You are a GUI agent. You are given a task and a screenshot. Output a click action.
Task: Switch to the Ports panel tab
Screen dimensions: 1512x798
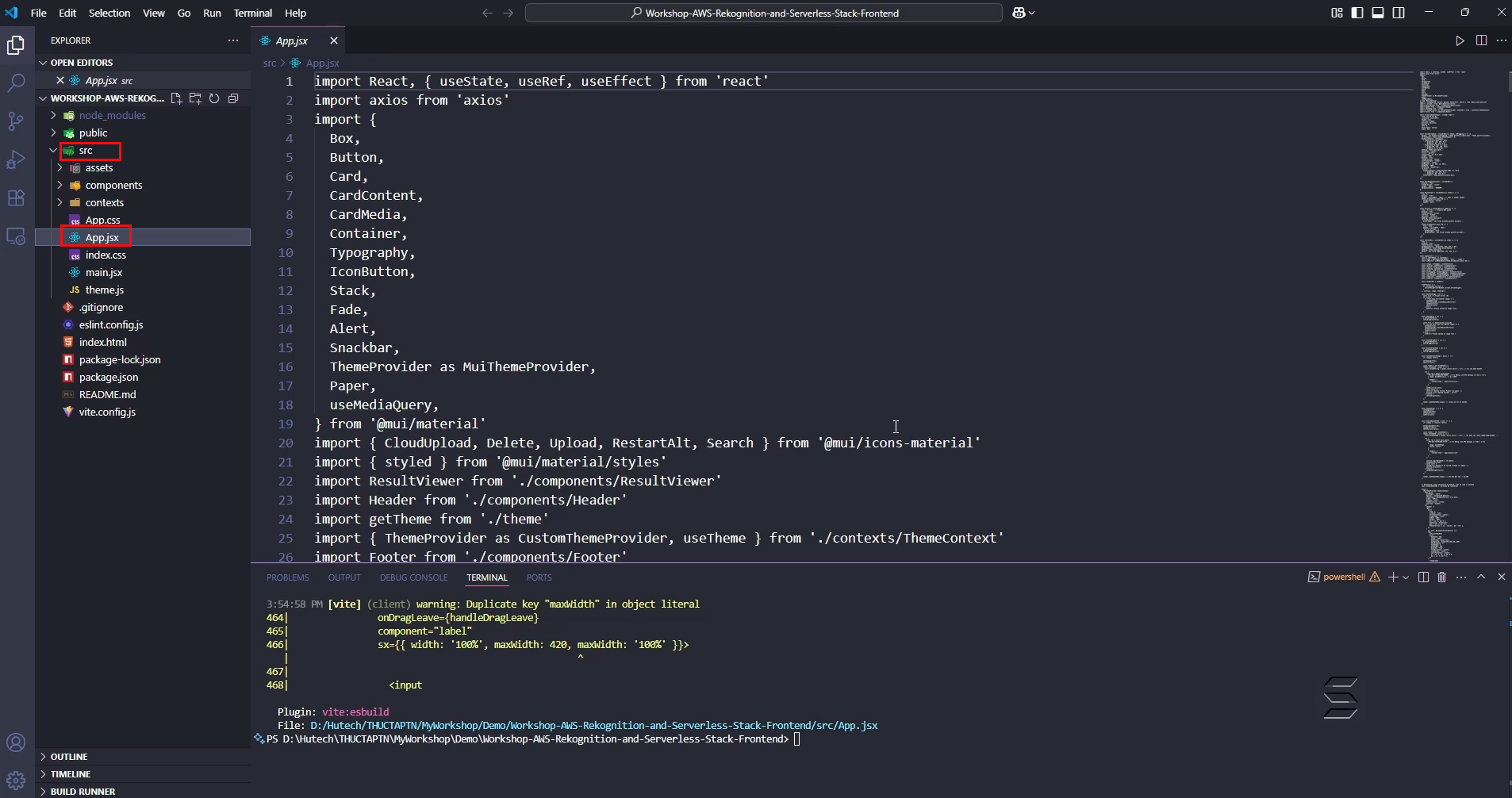coord(539,577)
